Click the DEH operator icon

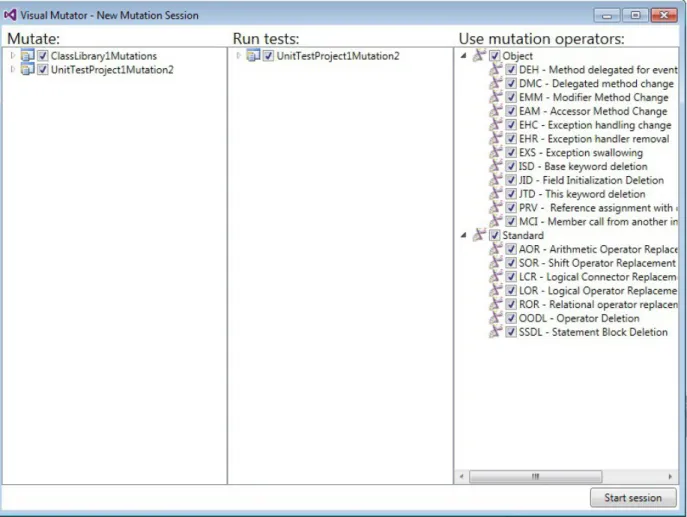[x=496, y=69]
